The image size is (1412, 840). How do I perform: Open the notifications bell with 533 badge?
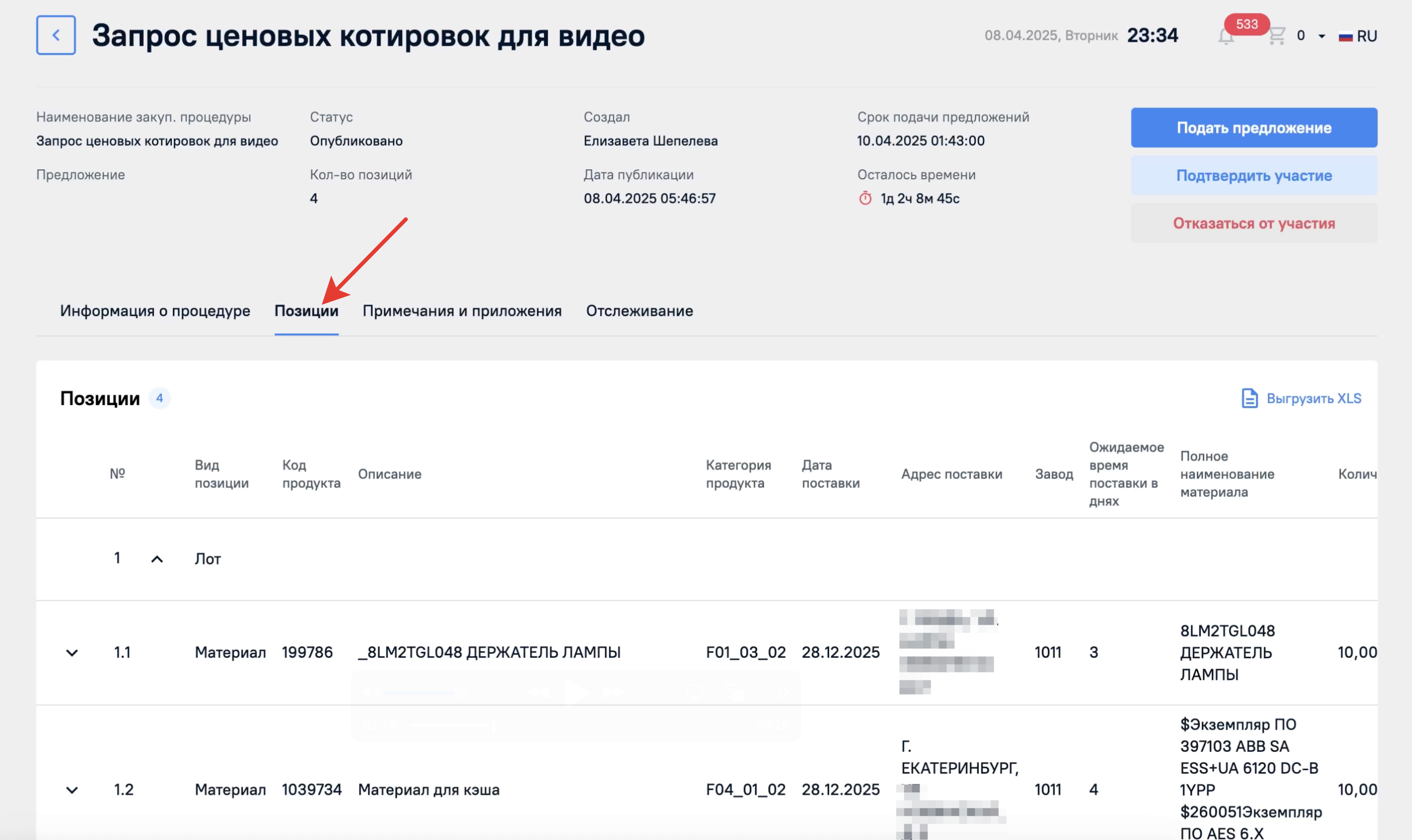click(x=1225, y=37)
